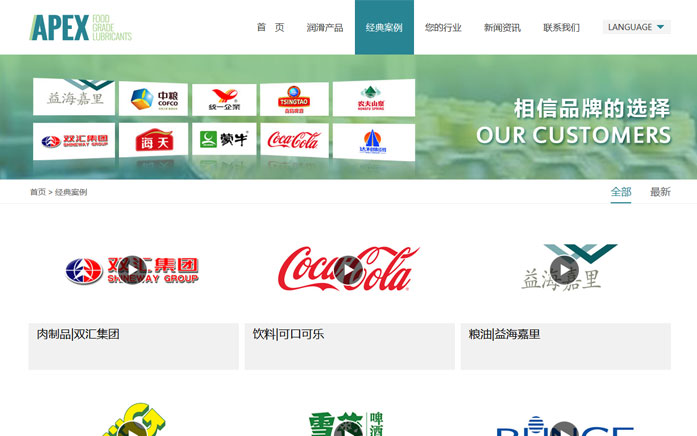Viewport: 697px width, 436px height.
Task: Click the Tsingtao beer logo in banner
Action: click(294, 99)
